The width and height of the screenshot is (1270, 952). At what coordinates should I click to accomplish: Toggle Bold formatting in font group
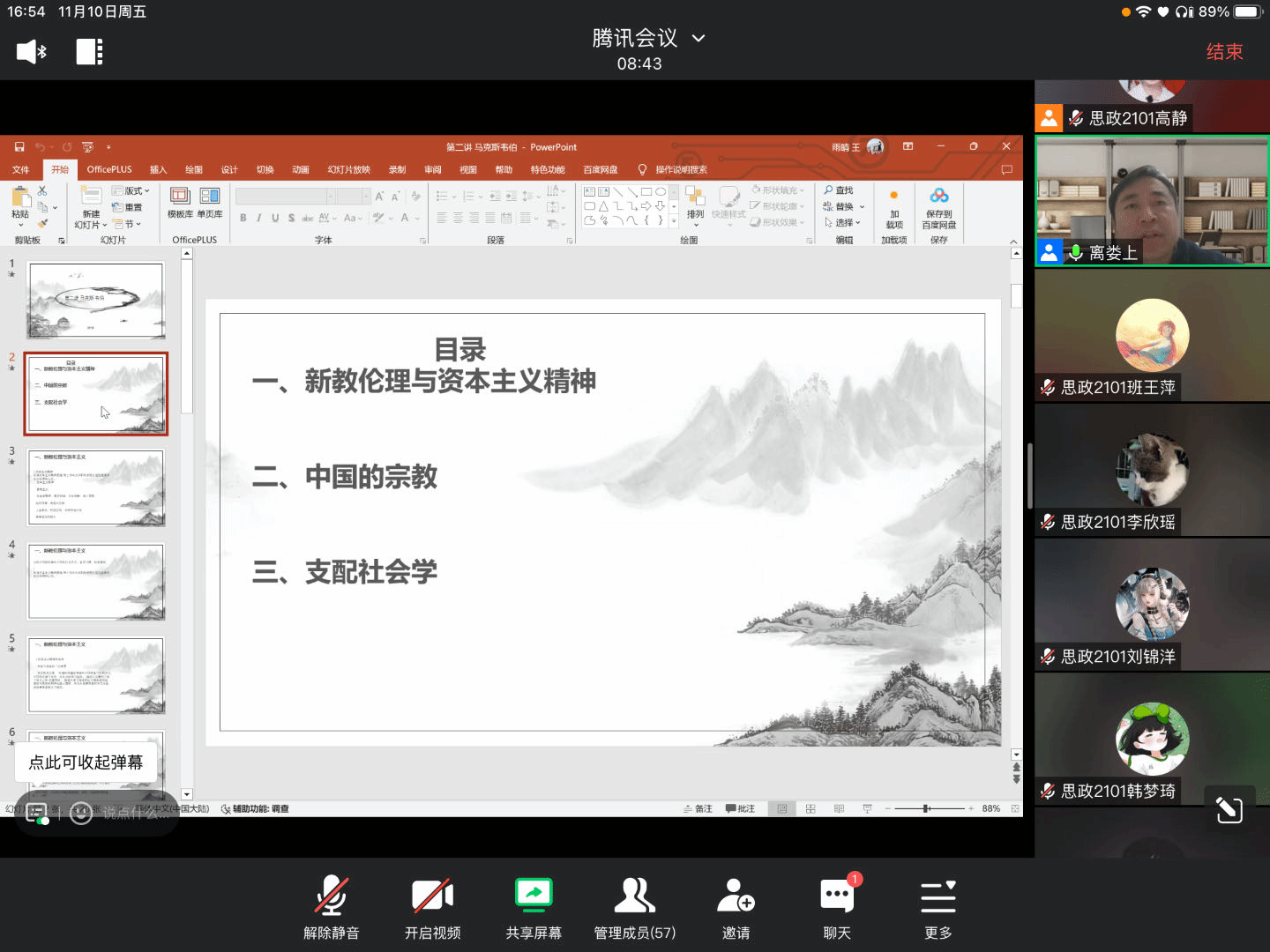point(243,218)
